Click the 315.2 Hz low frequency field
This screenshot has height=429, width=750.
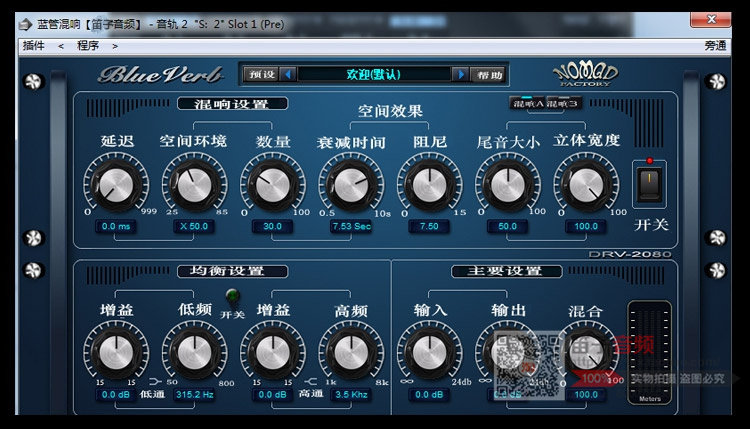[194, 395]
